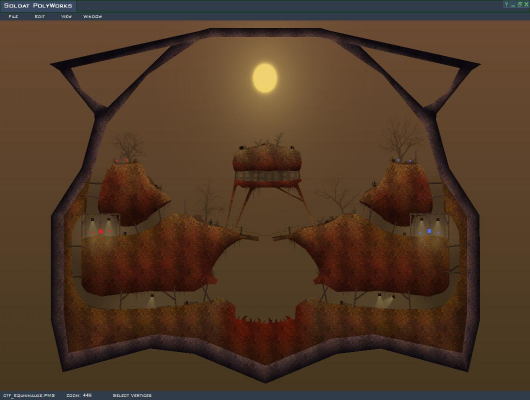Open the File menu
The width and height of the screenshot is (530, 400).
13,16
